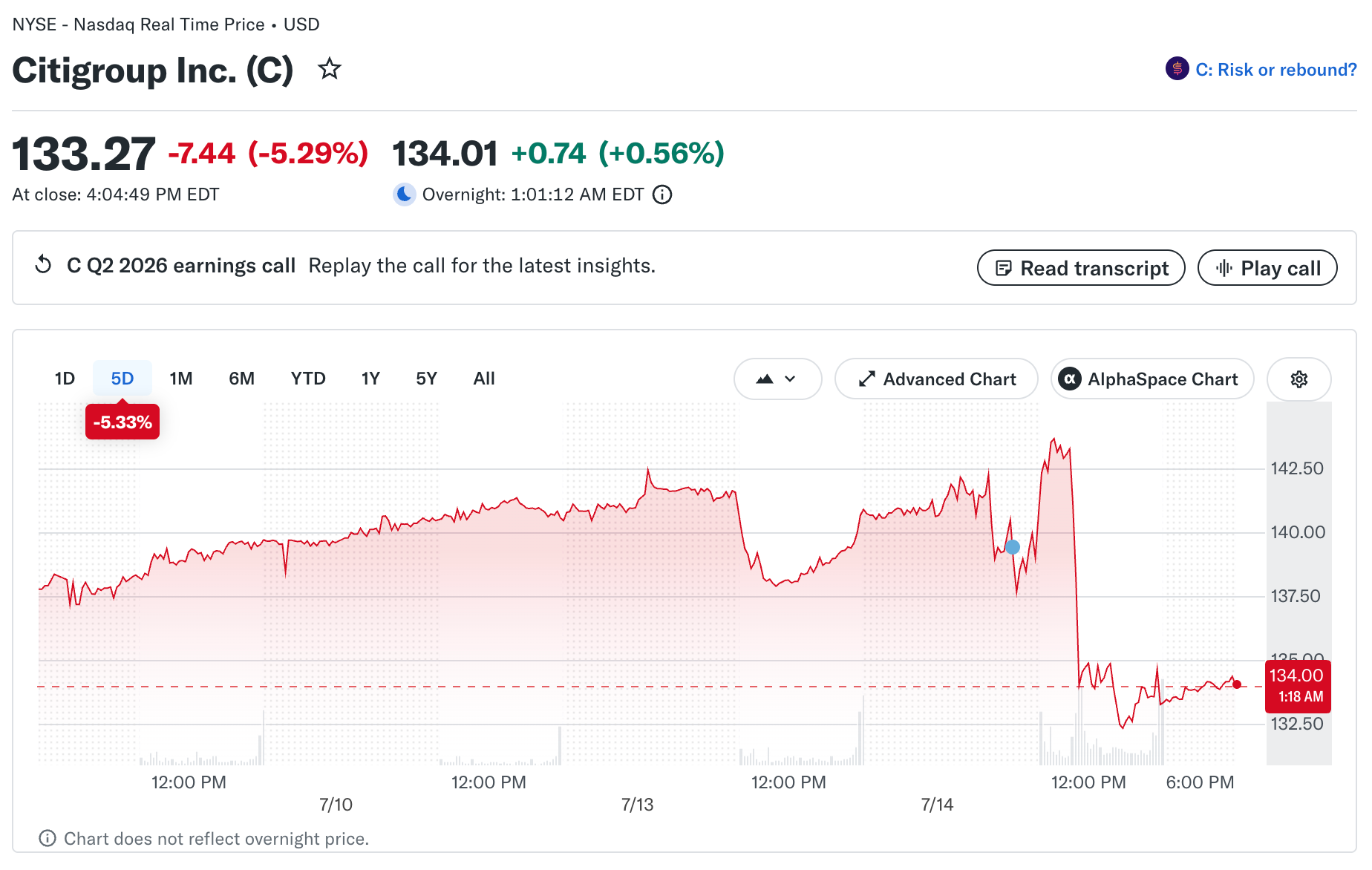The width and height of the screenshot is (1372, 870).
Task: Click the overnight price info icon
Action: (x=662, y=194)
